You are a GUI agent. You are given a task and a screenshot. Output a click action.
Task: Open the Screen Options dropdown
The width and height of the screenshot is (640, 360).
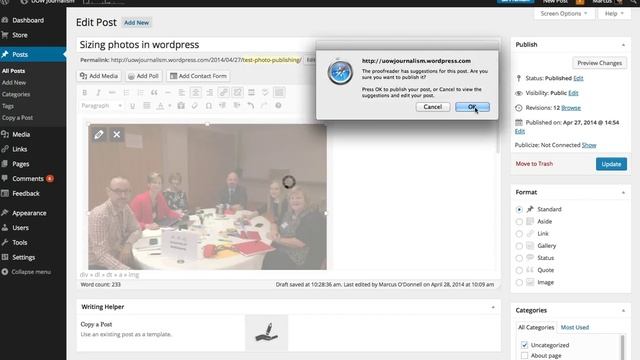pos(564,13)
